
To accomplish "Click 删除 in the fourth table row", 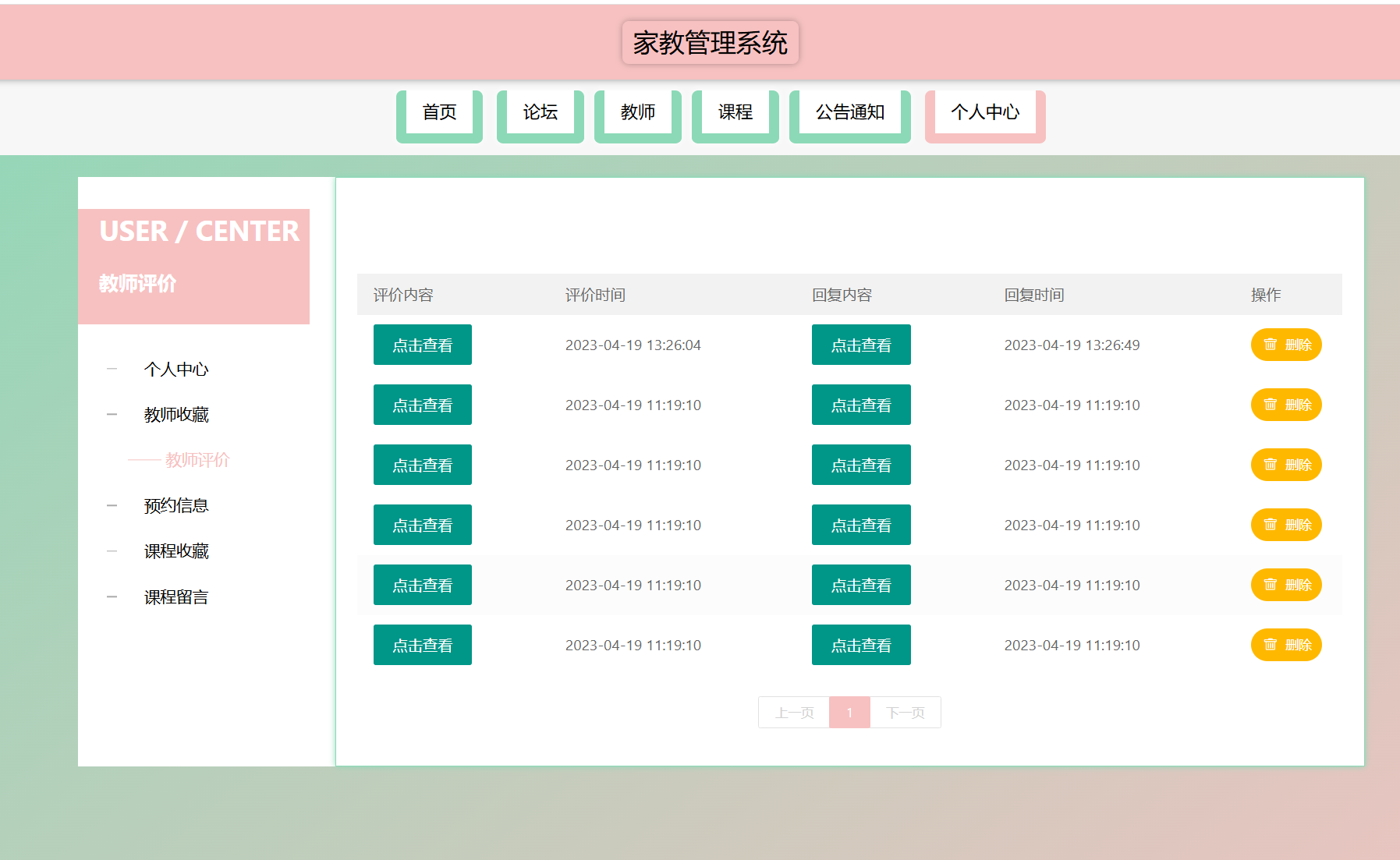I will pyautogui.click(x=1286, y=525).
